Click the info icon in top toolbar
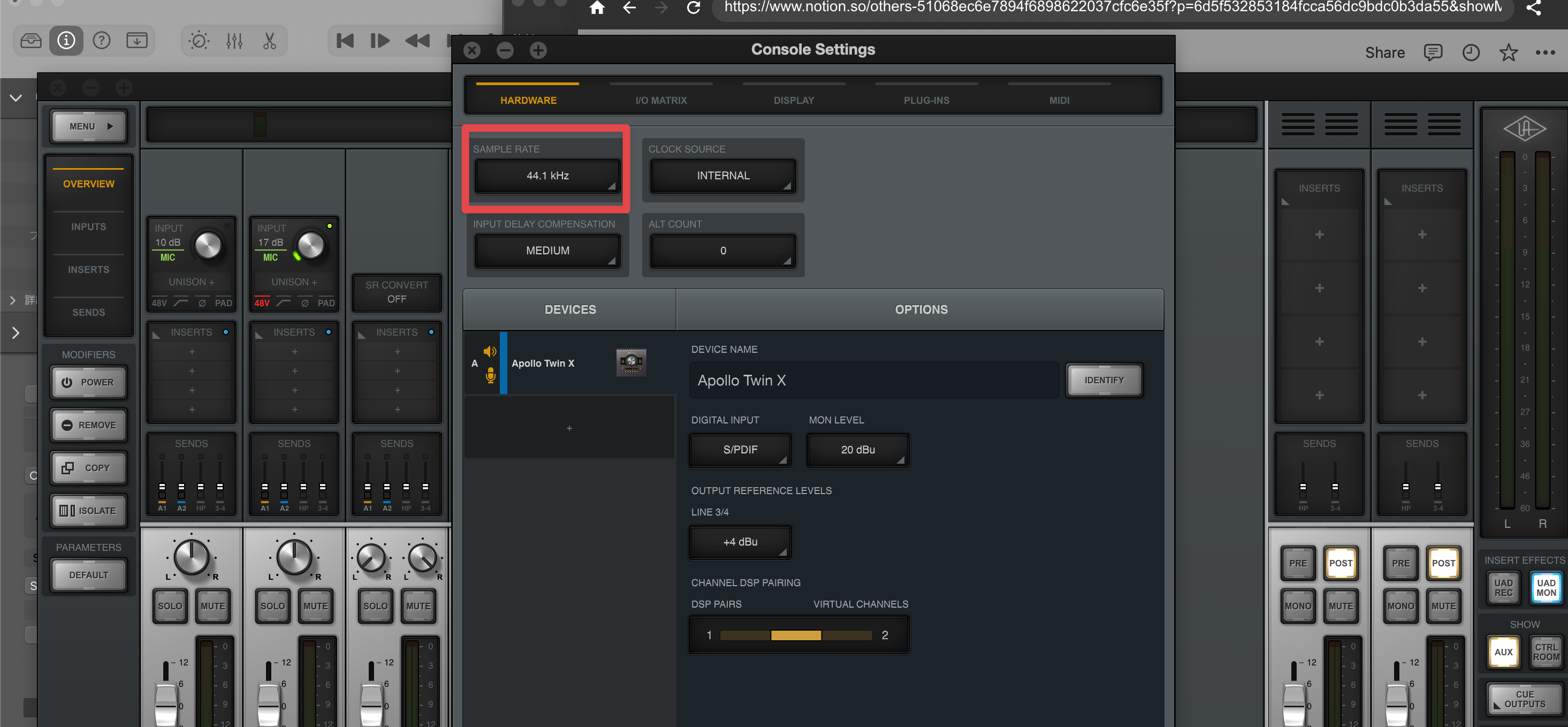The image size is (1568, 727). [66, 41]
